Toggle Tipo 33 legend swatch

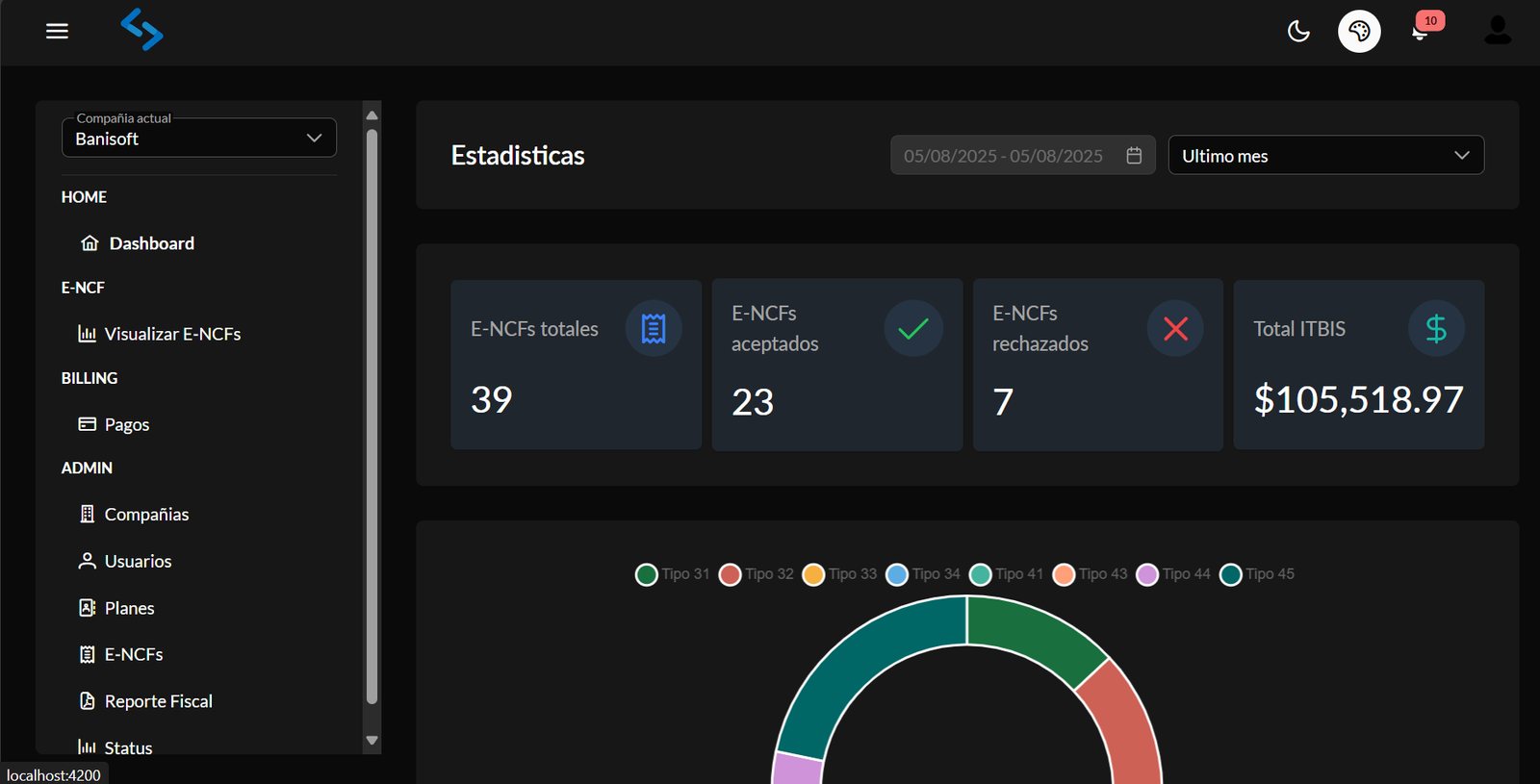813,574
